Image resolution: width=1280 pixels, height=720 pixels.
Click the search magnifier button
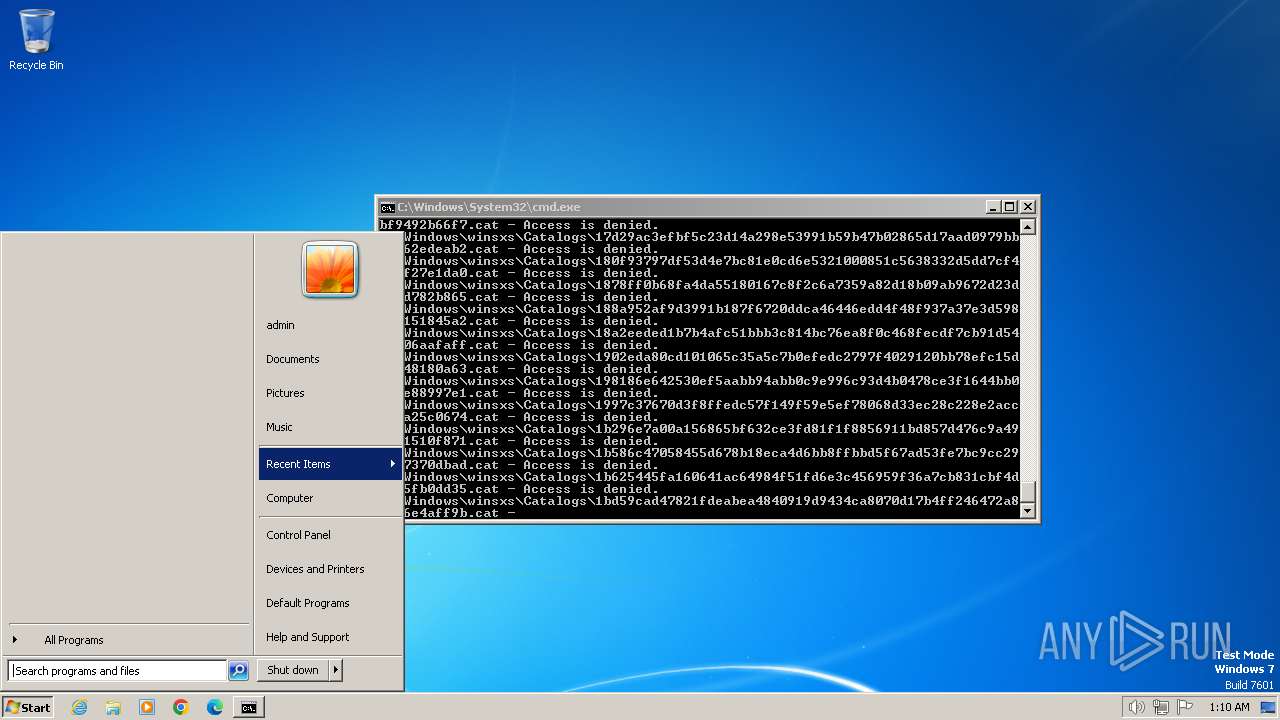[238, 671]
